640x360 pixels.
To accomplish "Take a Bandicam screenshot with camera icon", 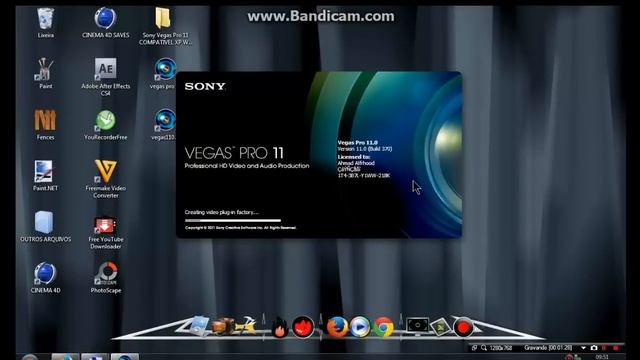I will [x=594, y=348].
